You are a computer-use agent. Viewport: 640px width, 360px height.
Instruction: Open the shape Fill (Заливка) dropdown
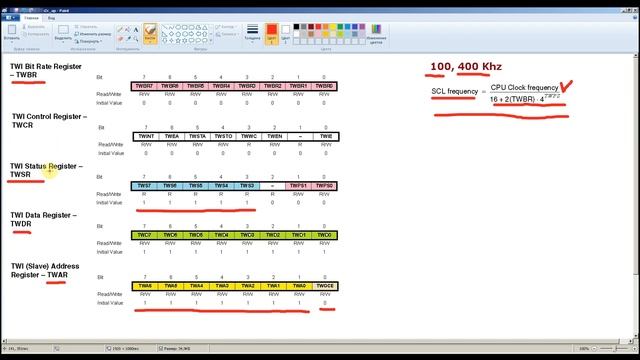(227, 34)
